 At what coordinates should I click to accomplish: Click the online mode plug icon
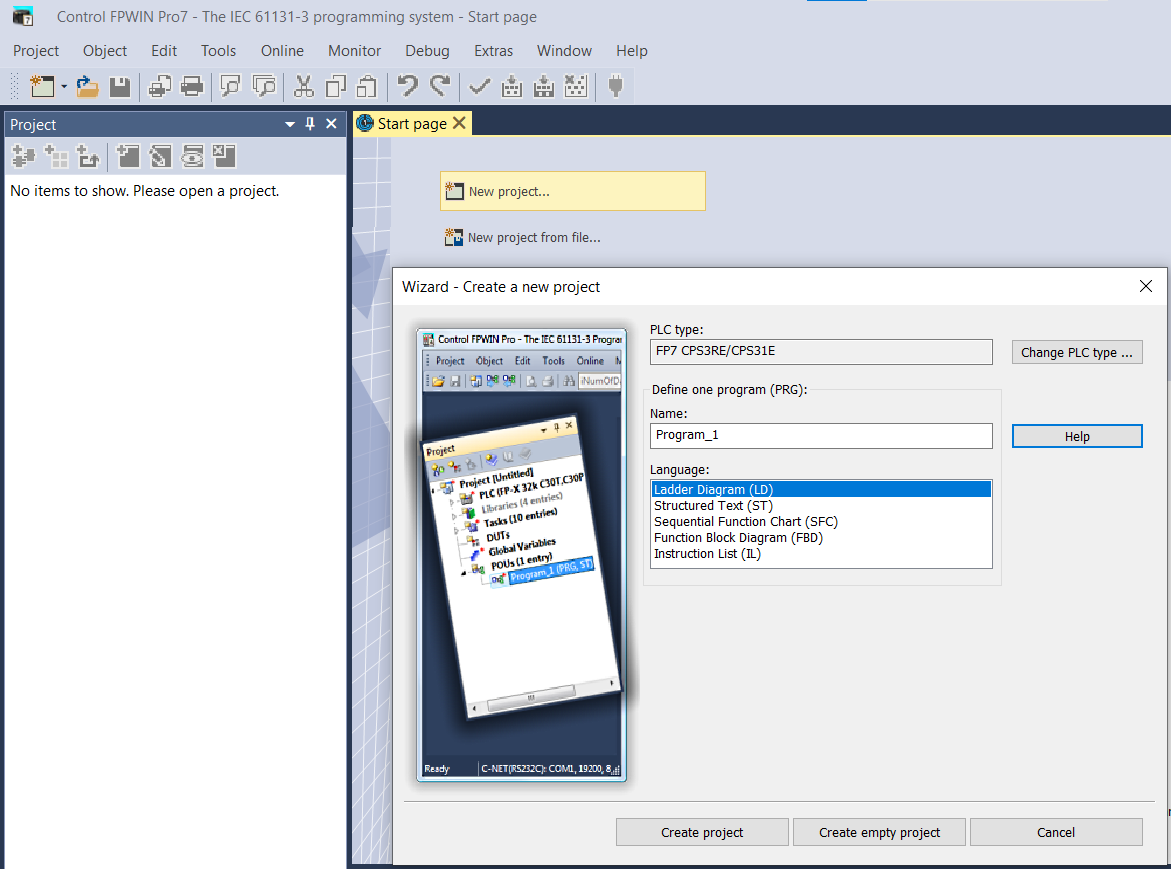616,87
